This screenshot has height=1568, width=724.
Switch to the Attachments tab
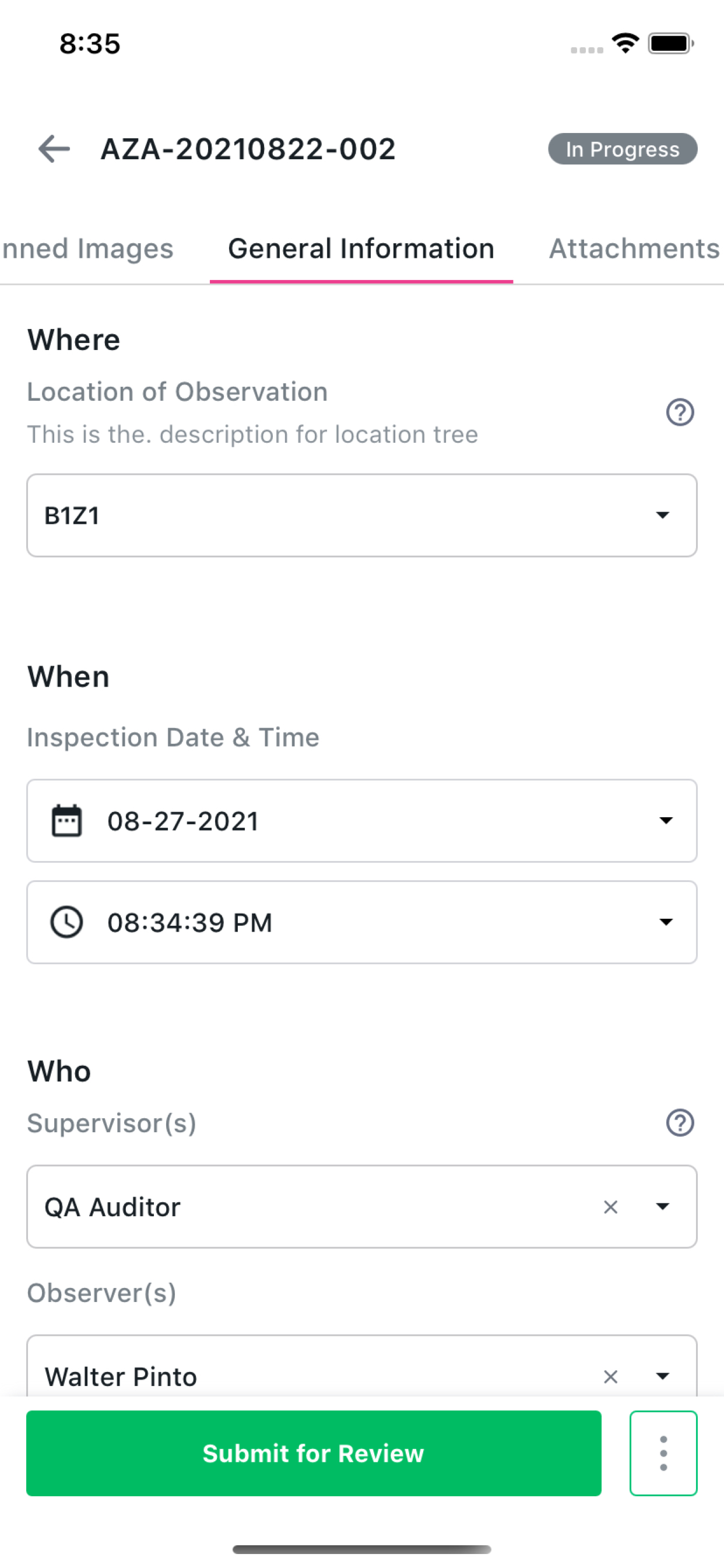(634, 249)
